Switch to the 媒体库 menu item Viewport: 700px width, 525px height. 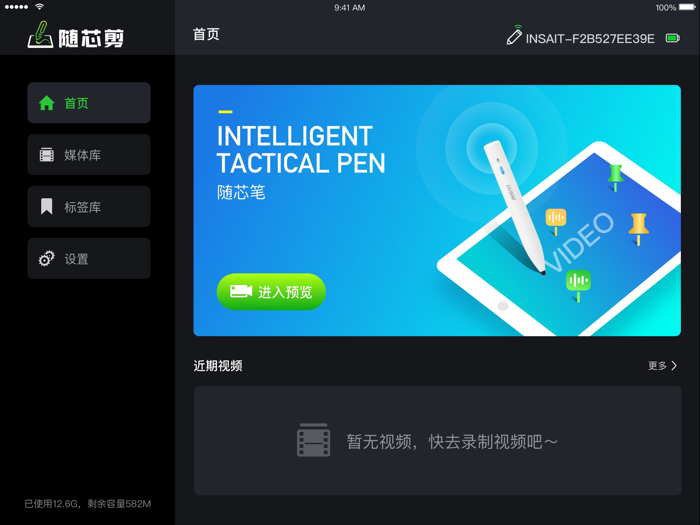[x=89, y=154]
